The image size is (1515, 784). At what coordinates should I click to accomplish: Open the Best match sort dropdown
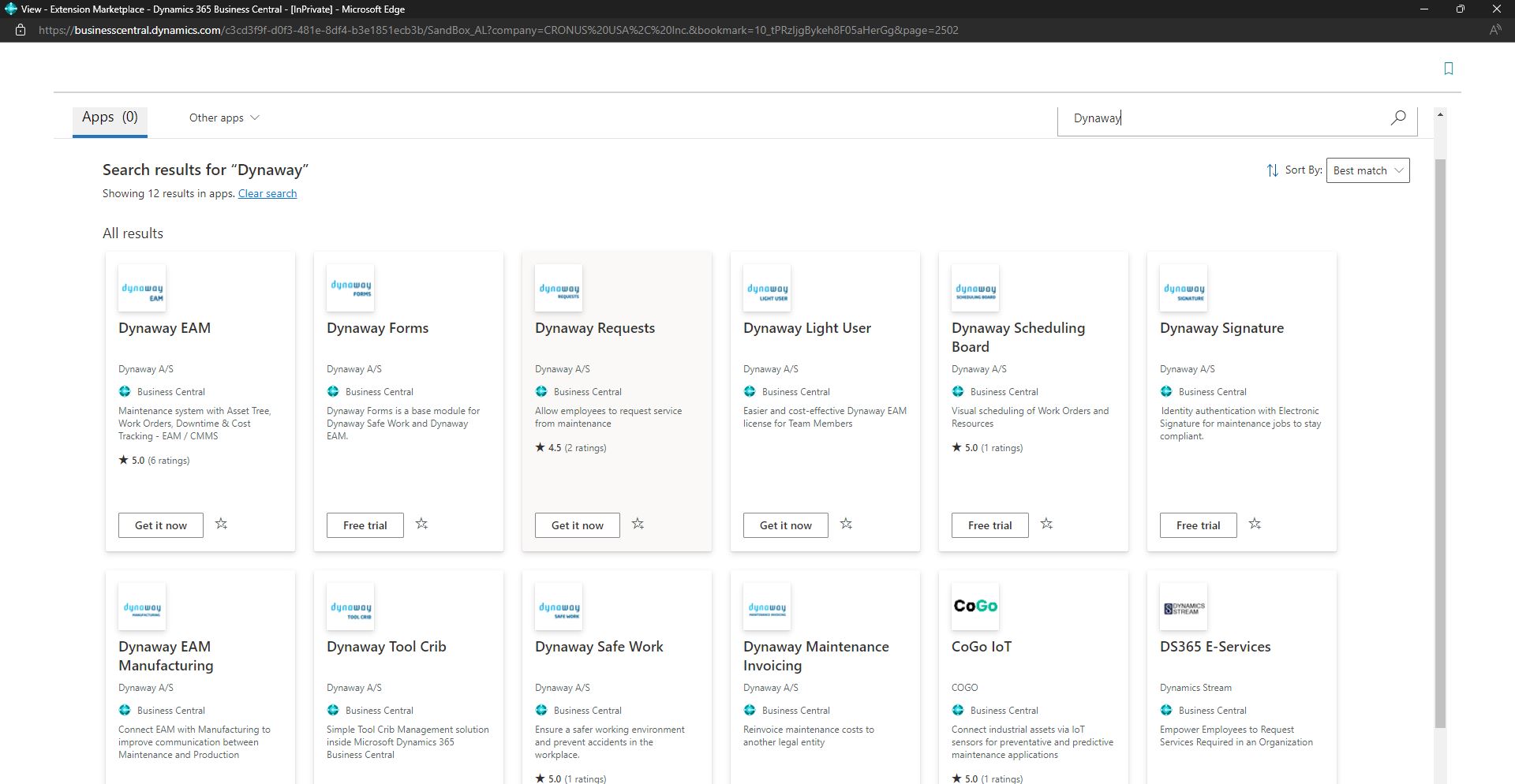pos(1367,170)
